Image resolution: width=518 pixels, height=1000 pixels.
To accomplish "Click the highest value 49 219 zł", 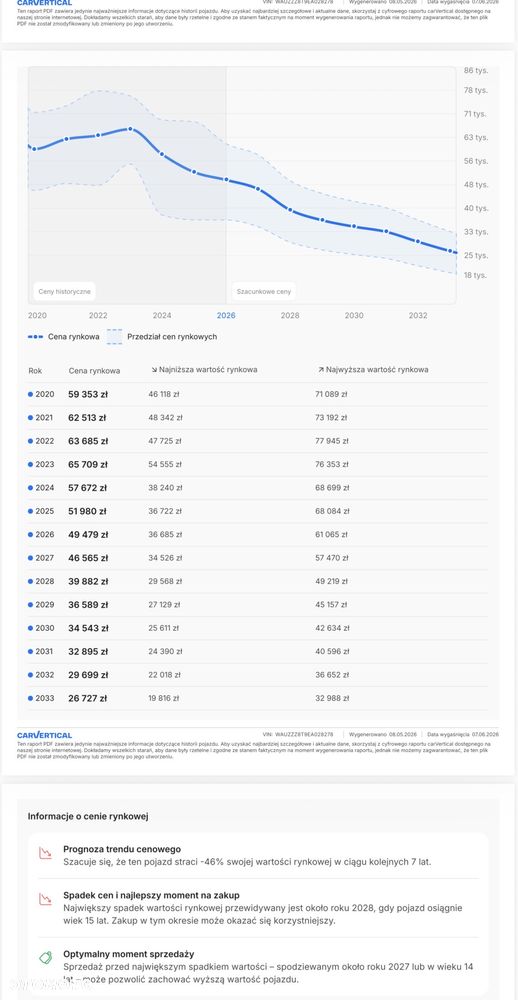I will click(332, 582).
